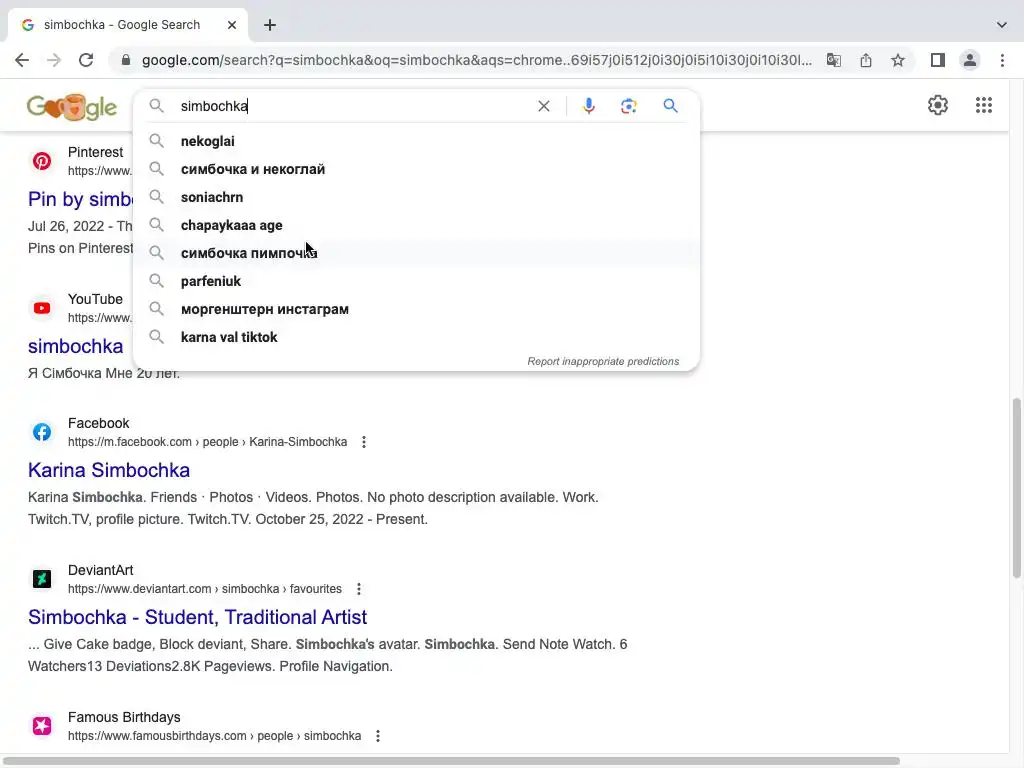Click the browser forward arrow
The width and height of the screenshot is (1024, 768).
pos(54,60)
